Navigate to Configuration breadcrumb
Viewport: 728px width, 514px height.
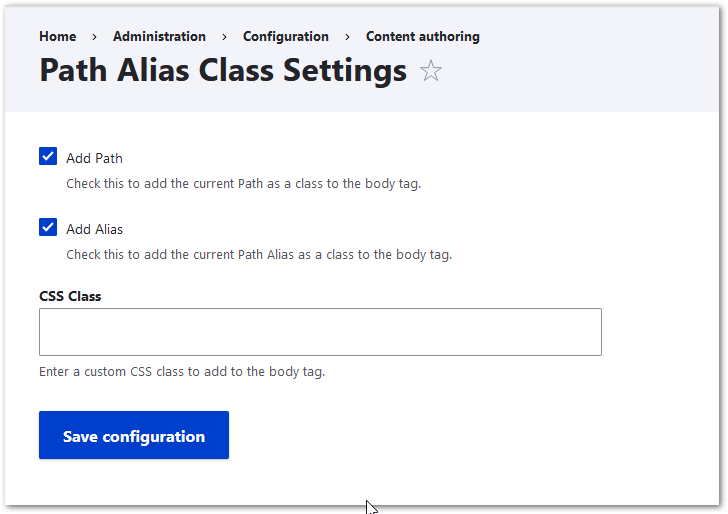click(286, 36)
